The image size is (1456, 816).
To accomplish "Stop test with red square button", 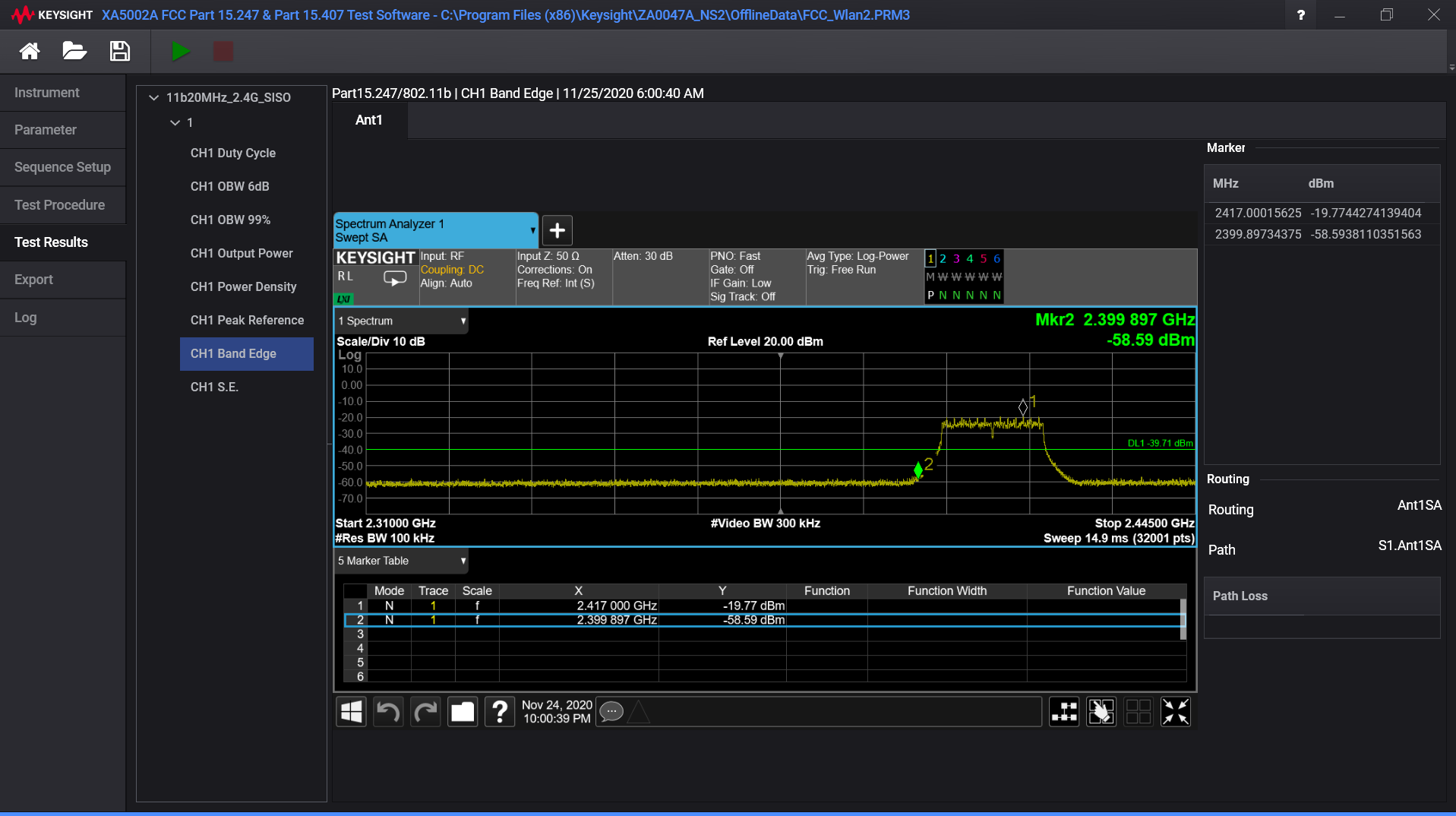I will (x=223, y=52).
